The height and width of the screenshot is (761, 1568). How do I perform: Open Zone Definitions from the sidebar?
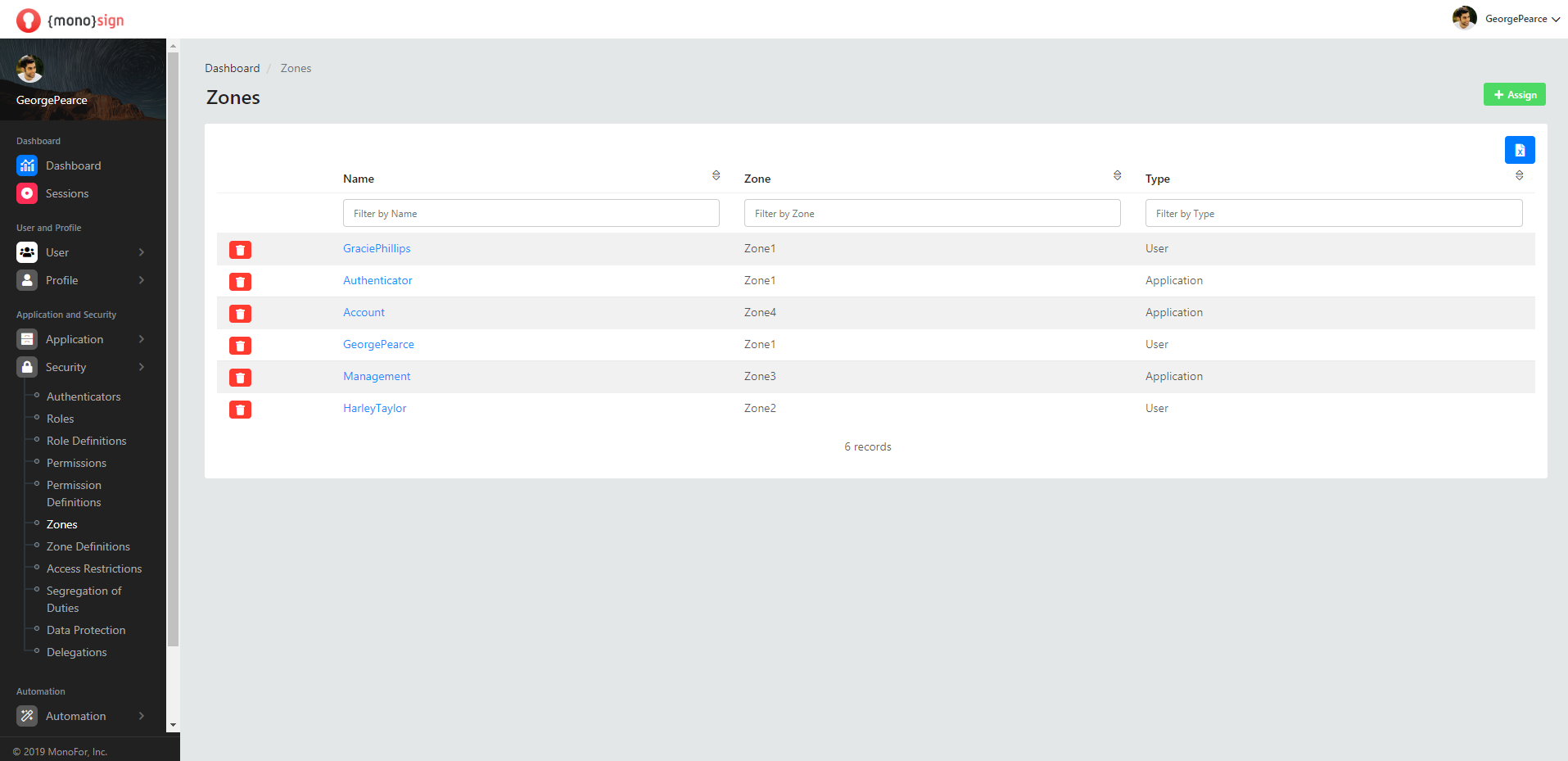point(88,546)
